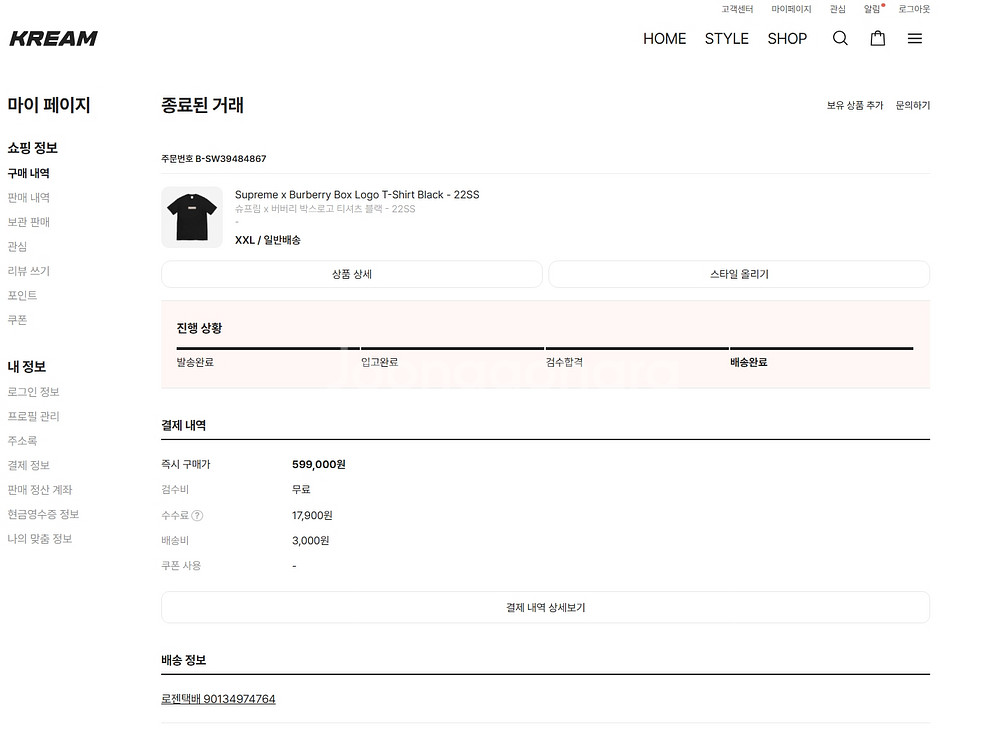
Task: Click the black T-shirt product thumbnail
Action: (191, 217)
